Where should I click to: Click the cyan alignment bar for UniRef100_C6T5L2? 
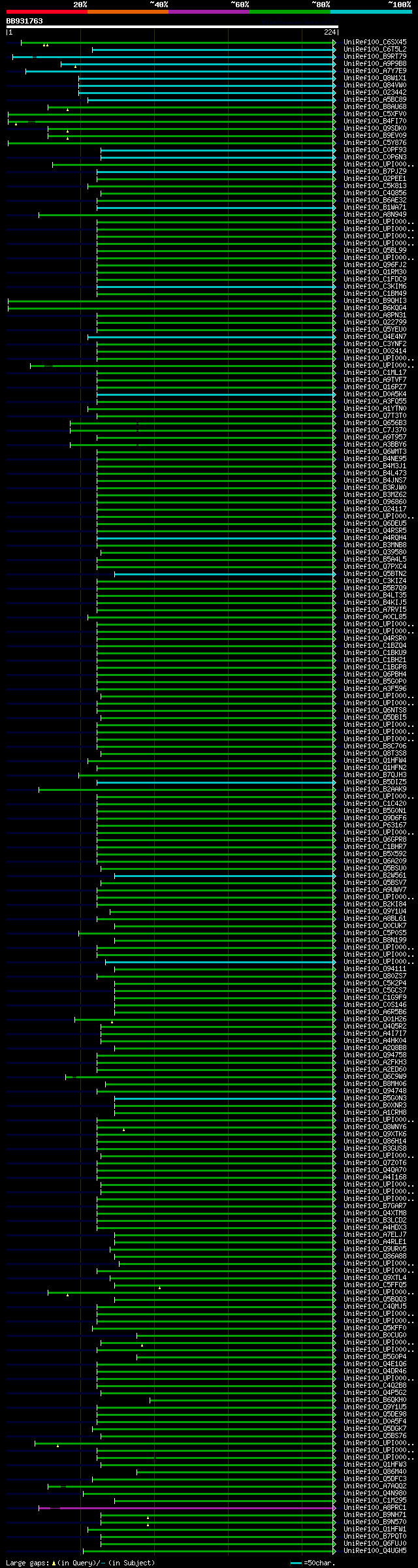point(214,50)
